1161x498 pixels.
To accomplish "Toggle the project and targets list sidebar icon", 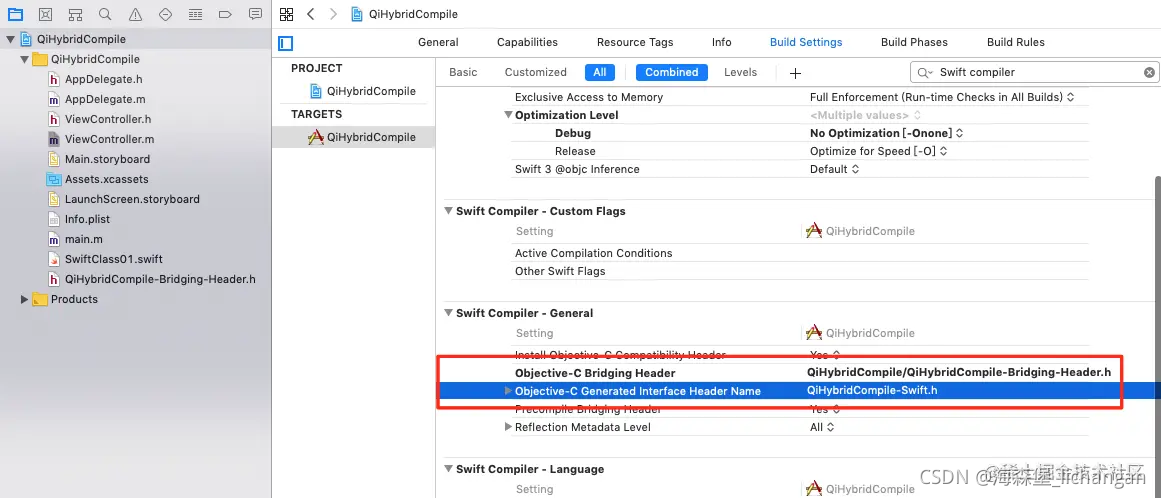I will tap(286, 43).
